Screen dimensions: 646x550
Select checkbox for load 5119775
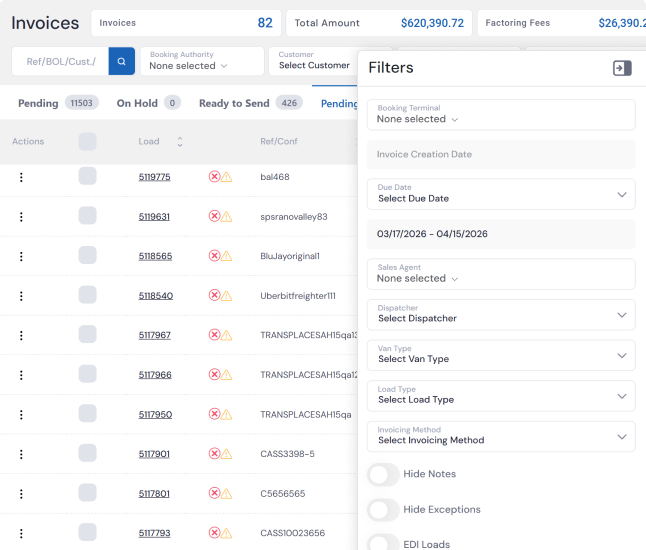pyautogui.click(x=87, y=176)
